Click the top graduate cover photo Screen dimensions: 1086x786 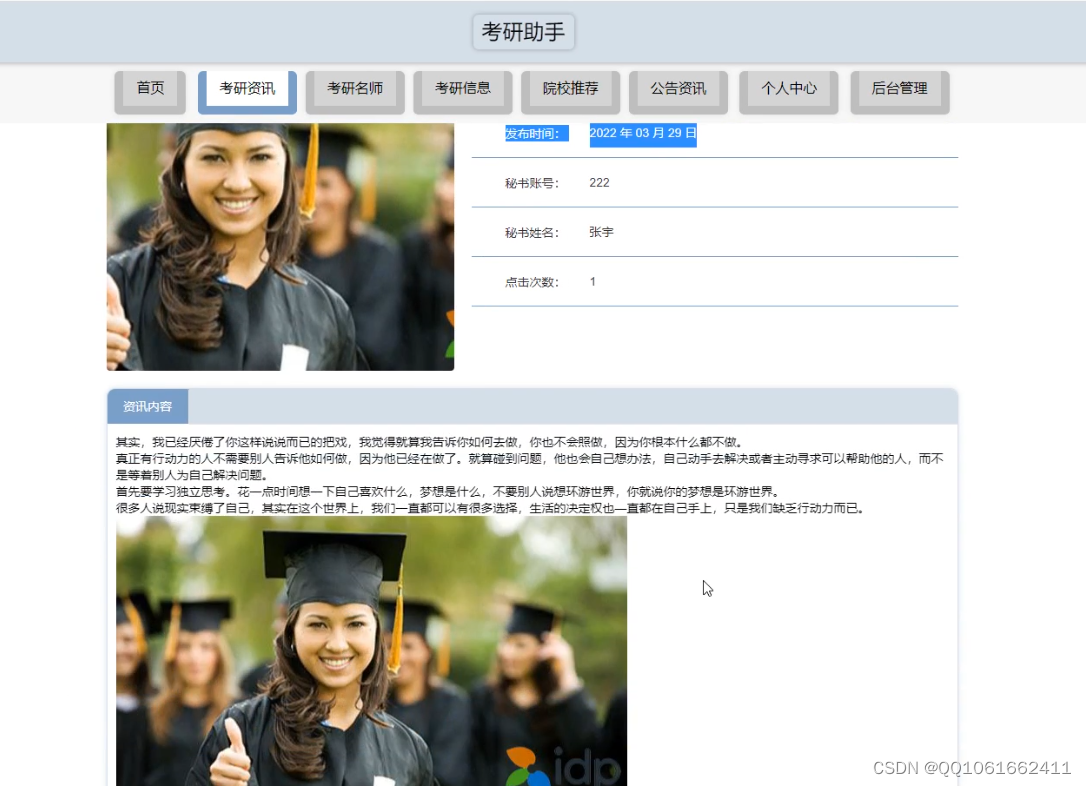point(281,247)
